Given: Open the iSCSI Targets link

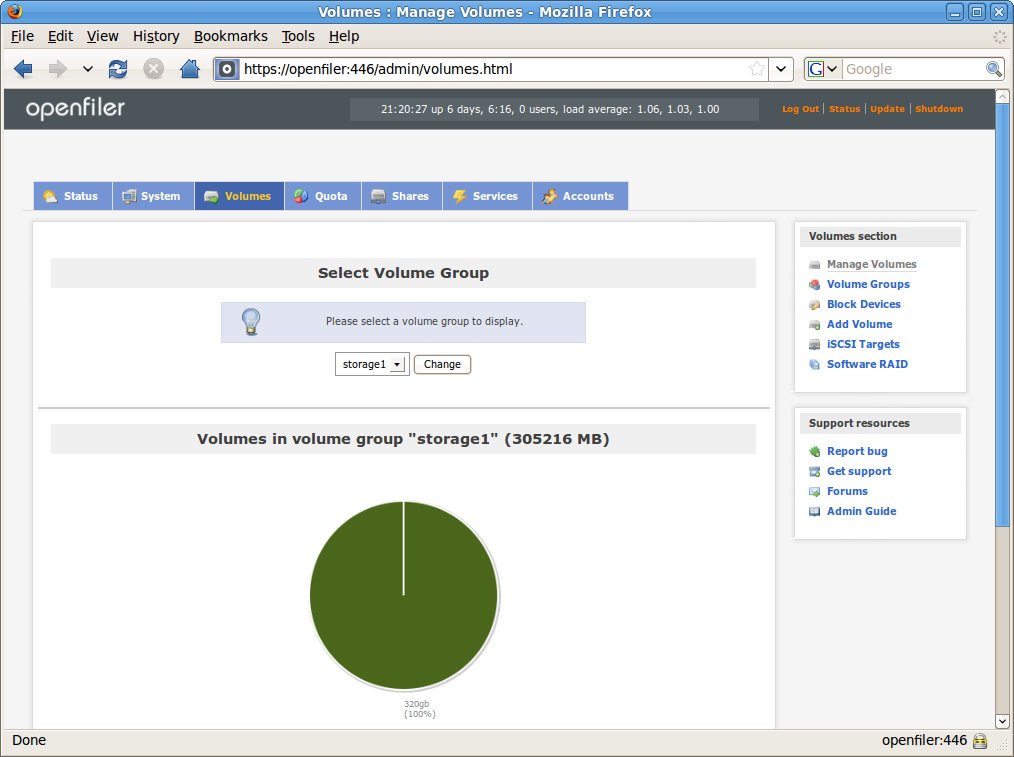Looking at the screenshot, I should 863,344.
